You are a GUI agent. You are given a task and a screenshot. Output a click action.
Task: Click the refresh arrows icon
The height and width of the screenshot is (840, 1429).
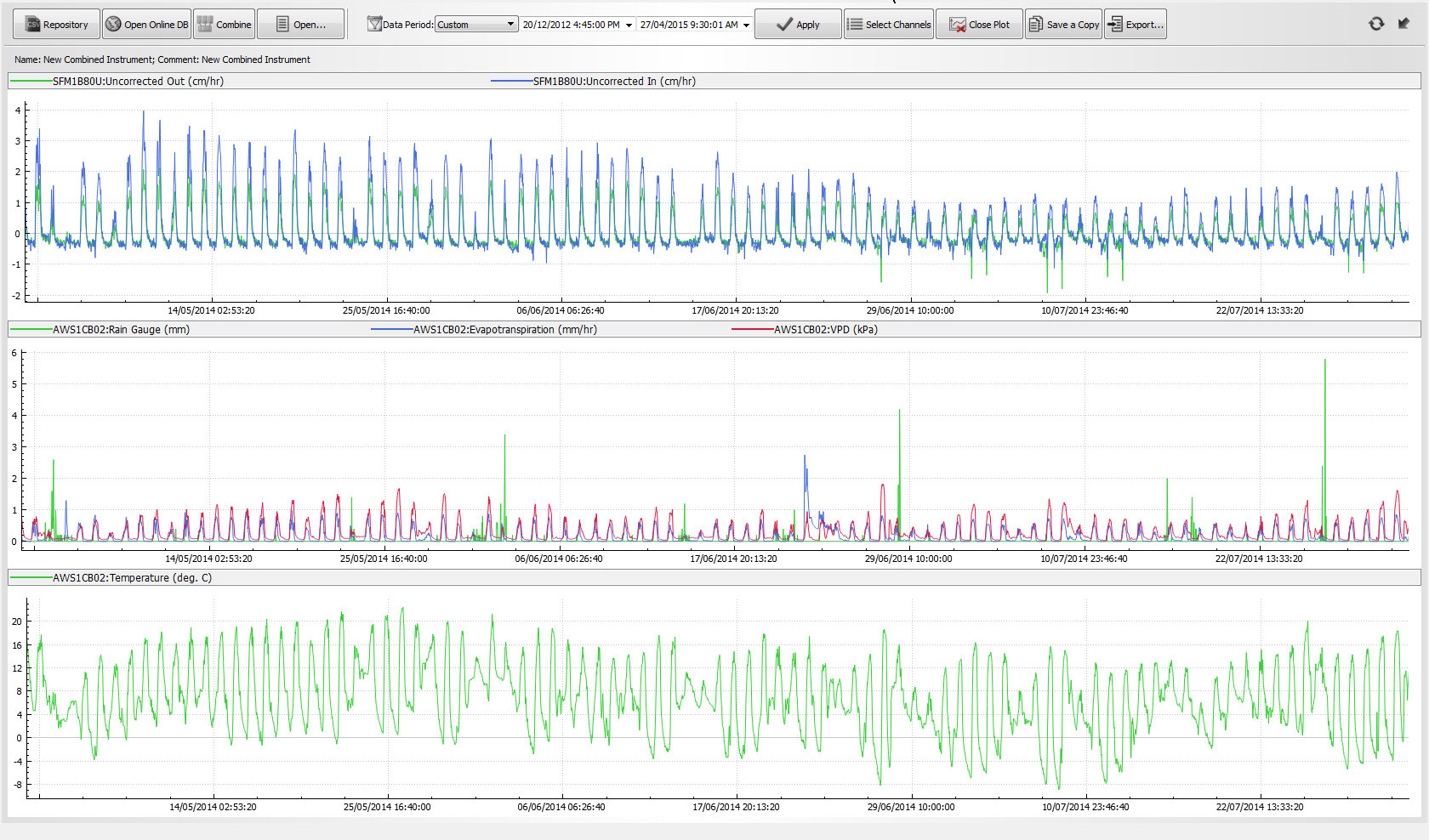click(1376, 24)
